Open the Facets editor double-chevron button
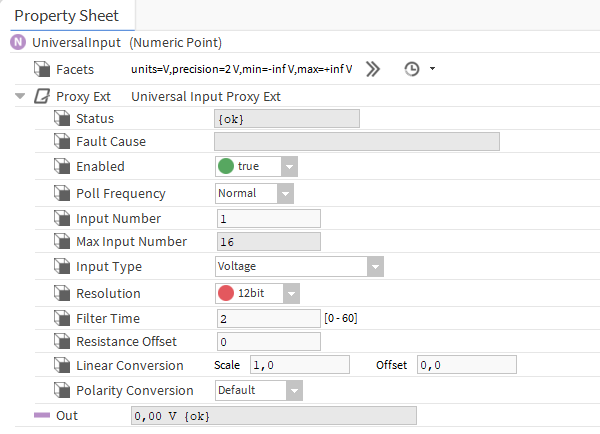This screenshot has height=434, width=600. pyautogui.click(x=373, y=69)
